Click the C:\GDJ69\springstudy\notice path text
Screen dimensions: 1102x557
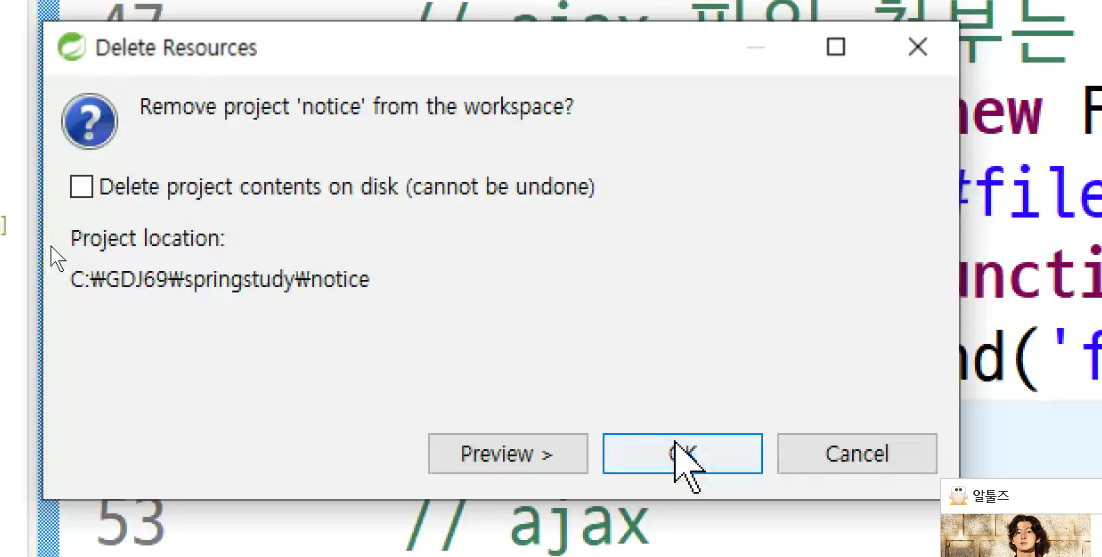point(220,280)
